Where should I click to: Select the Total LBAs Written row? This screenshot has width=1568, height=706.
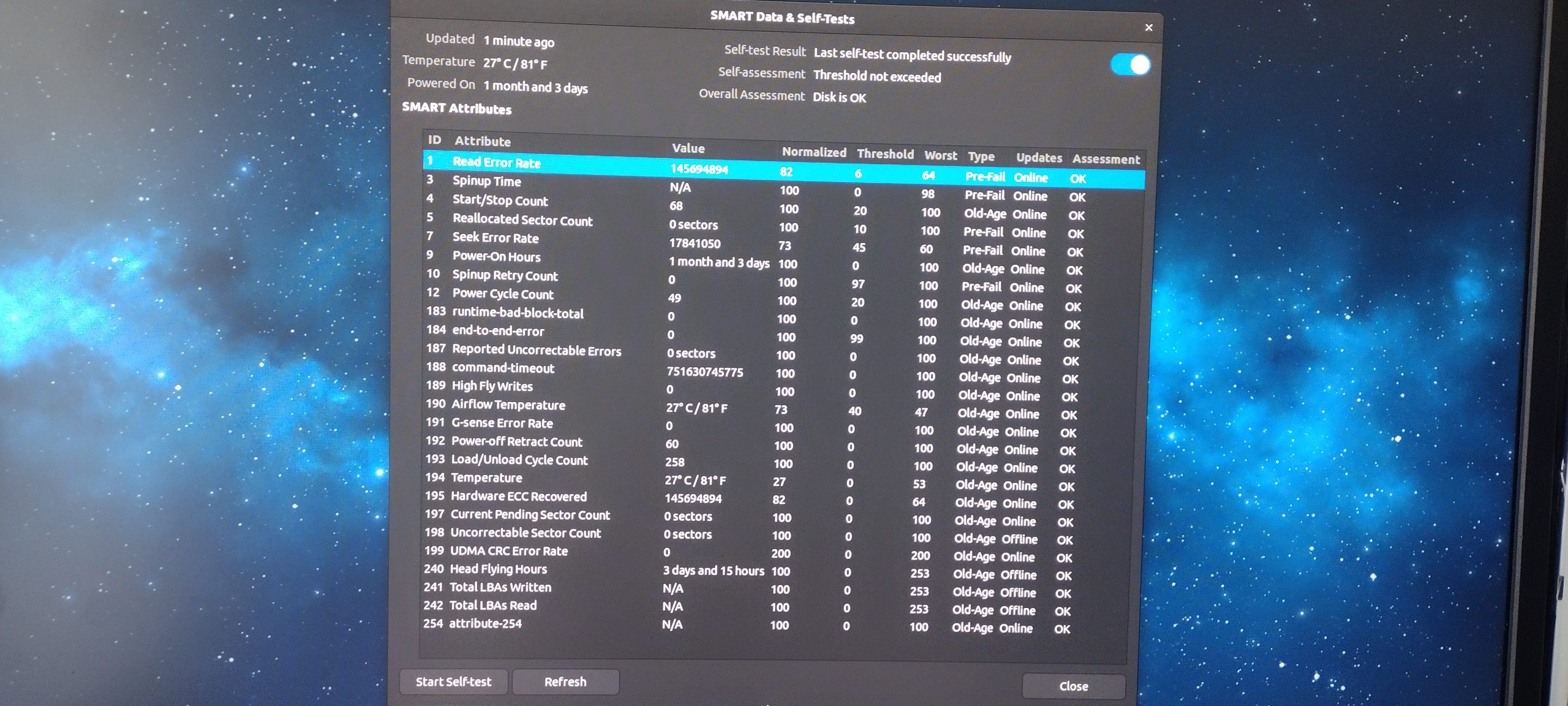click(x=776, y=588)
